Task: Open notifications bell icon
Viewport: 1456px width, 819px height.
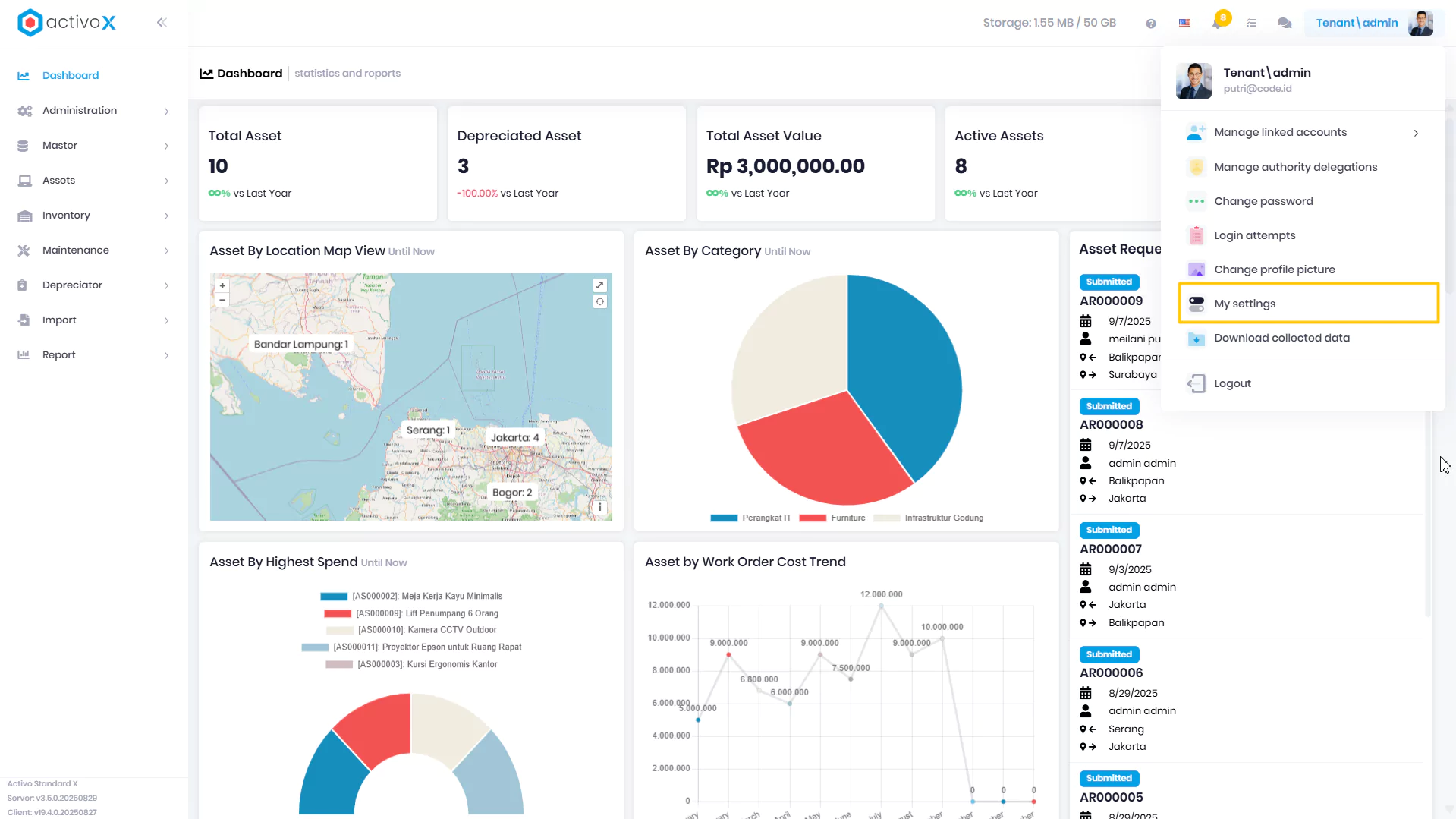Action: click(x=1218, y=22)
